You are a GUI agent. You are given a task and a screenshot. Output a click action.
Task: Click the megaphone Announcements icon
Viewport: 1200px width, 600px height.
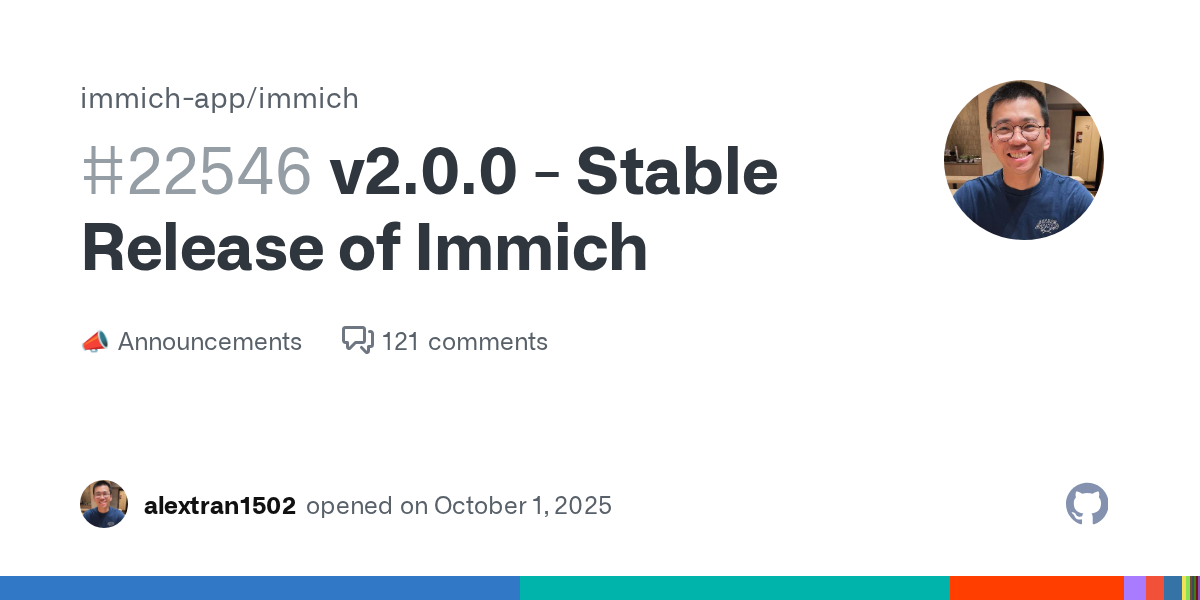95,342
